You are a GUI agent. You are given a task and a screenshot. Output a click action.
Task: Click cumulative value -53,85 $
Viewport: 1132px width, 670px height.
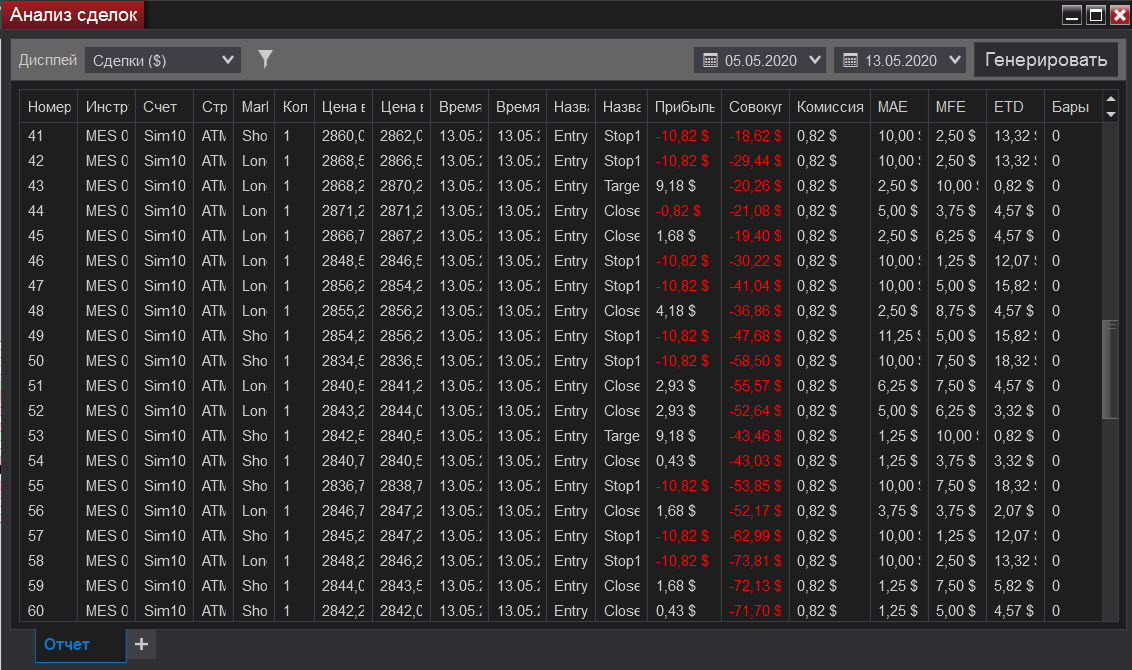coord(754,486)
